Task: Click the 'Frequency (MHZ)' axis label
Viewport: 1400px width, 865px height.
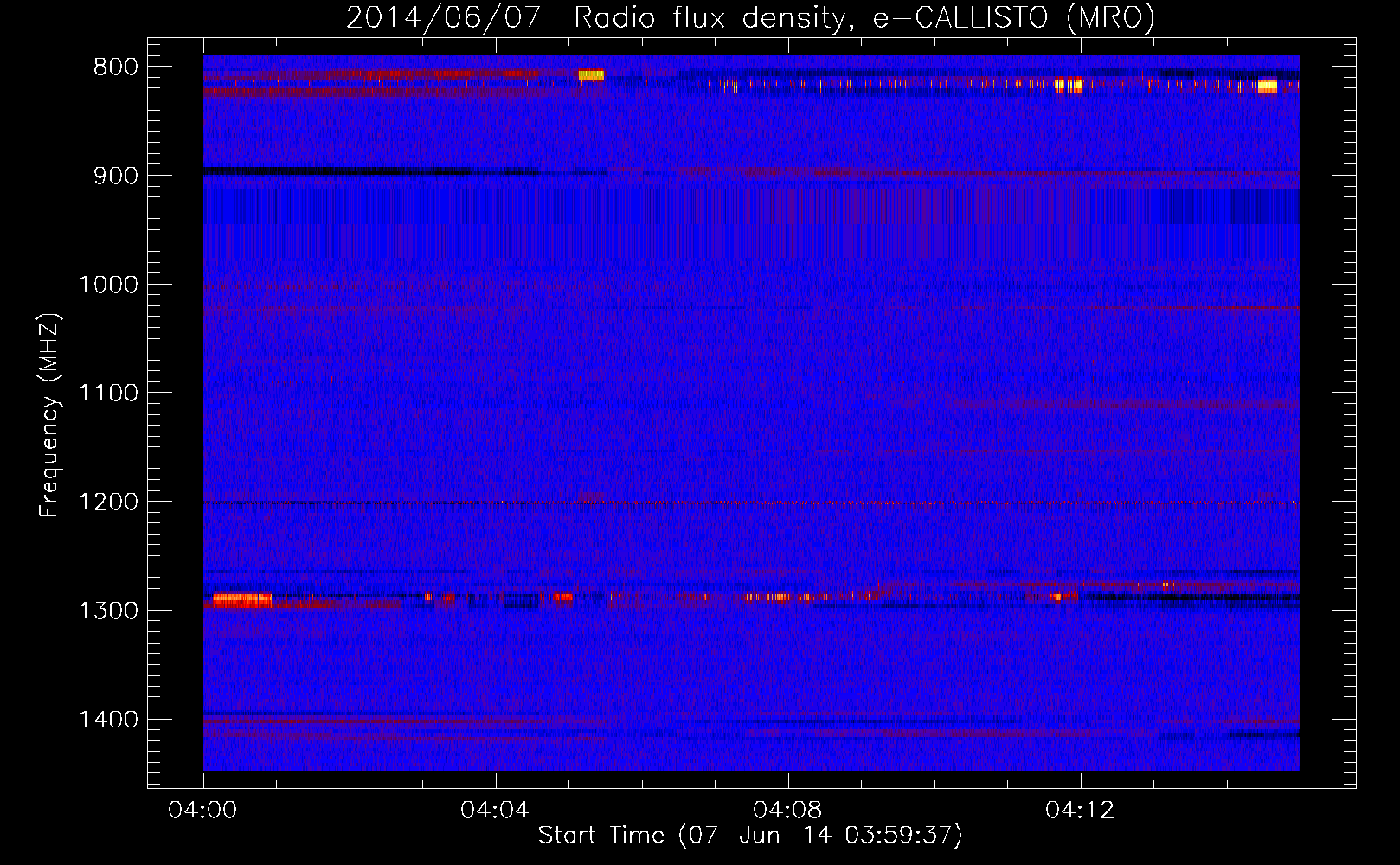Action: pos(49,415)
